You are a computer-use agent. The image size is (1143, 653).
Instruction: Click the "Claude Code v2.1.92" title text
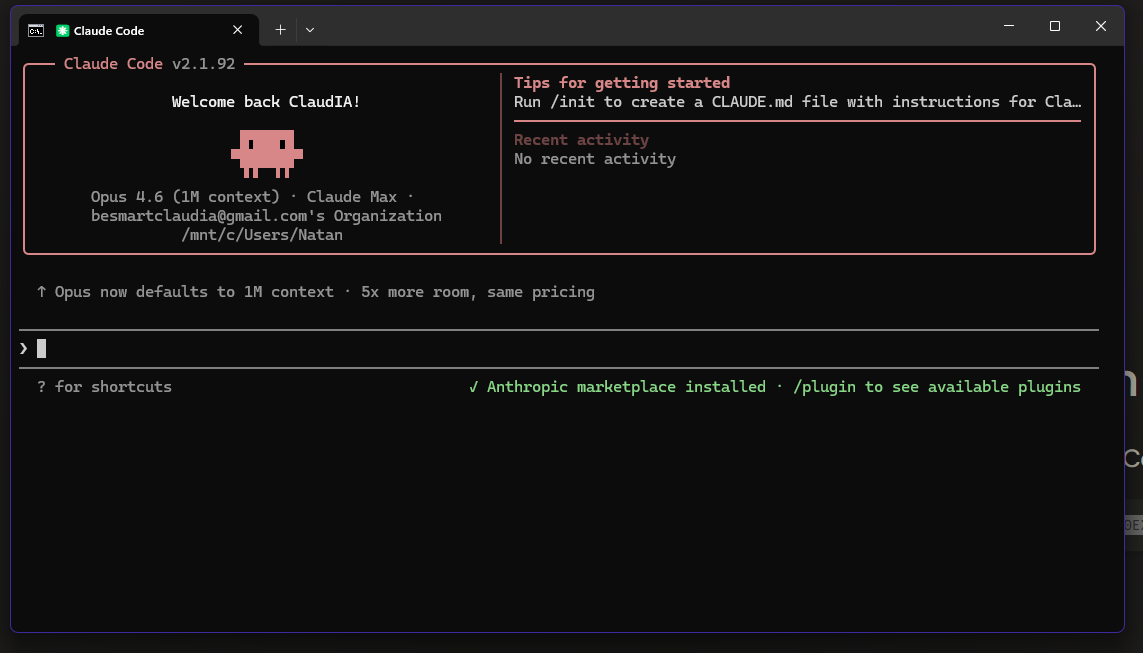coord(149,63)
